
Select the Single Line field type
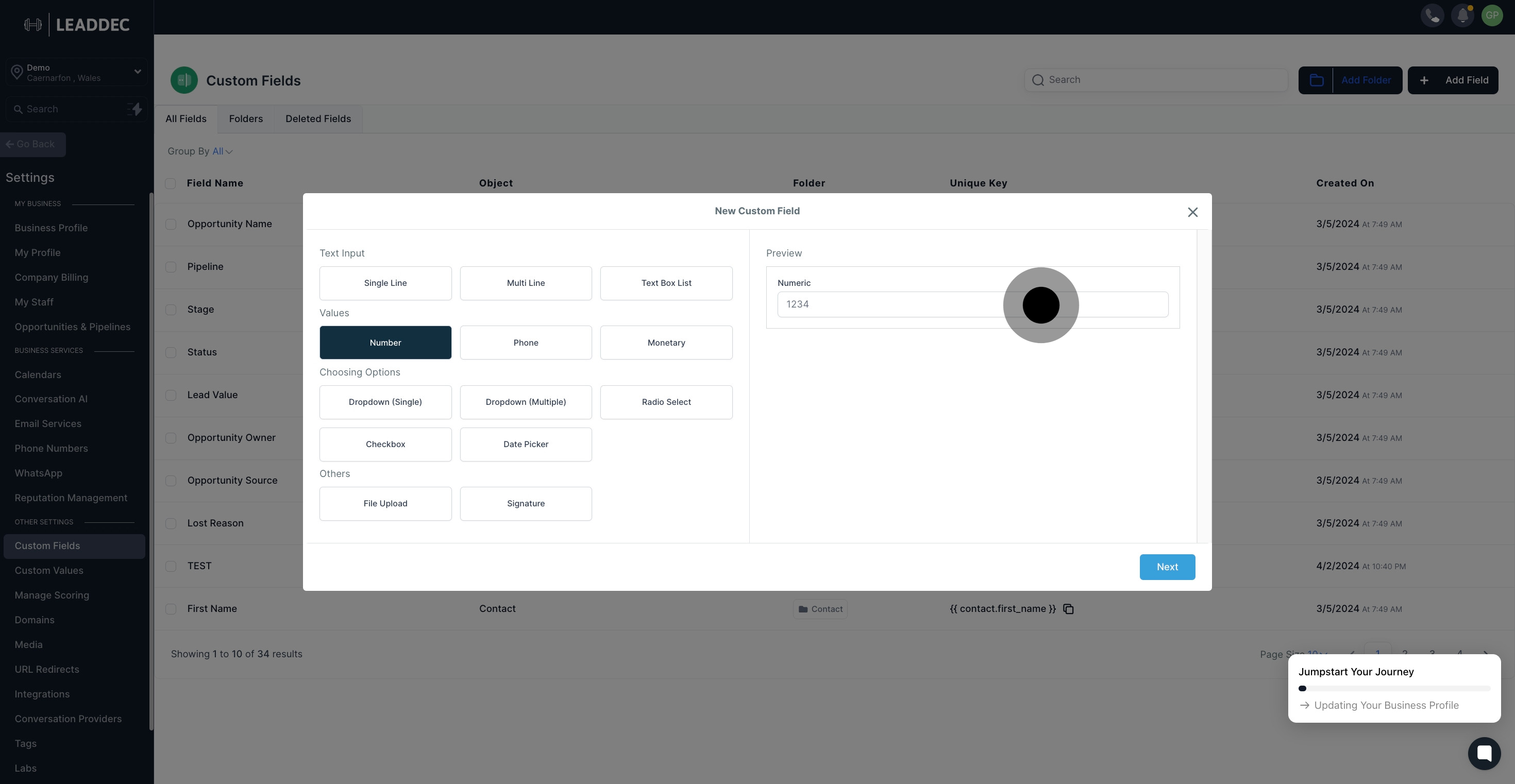(x=385, y=283)
